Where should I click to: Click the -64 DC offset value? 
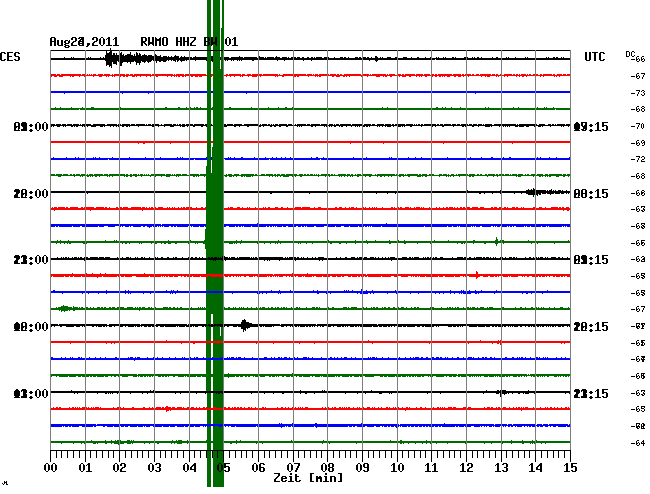click(x=638, y=443)
